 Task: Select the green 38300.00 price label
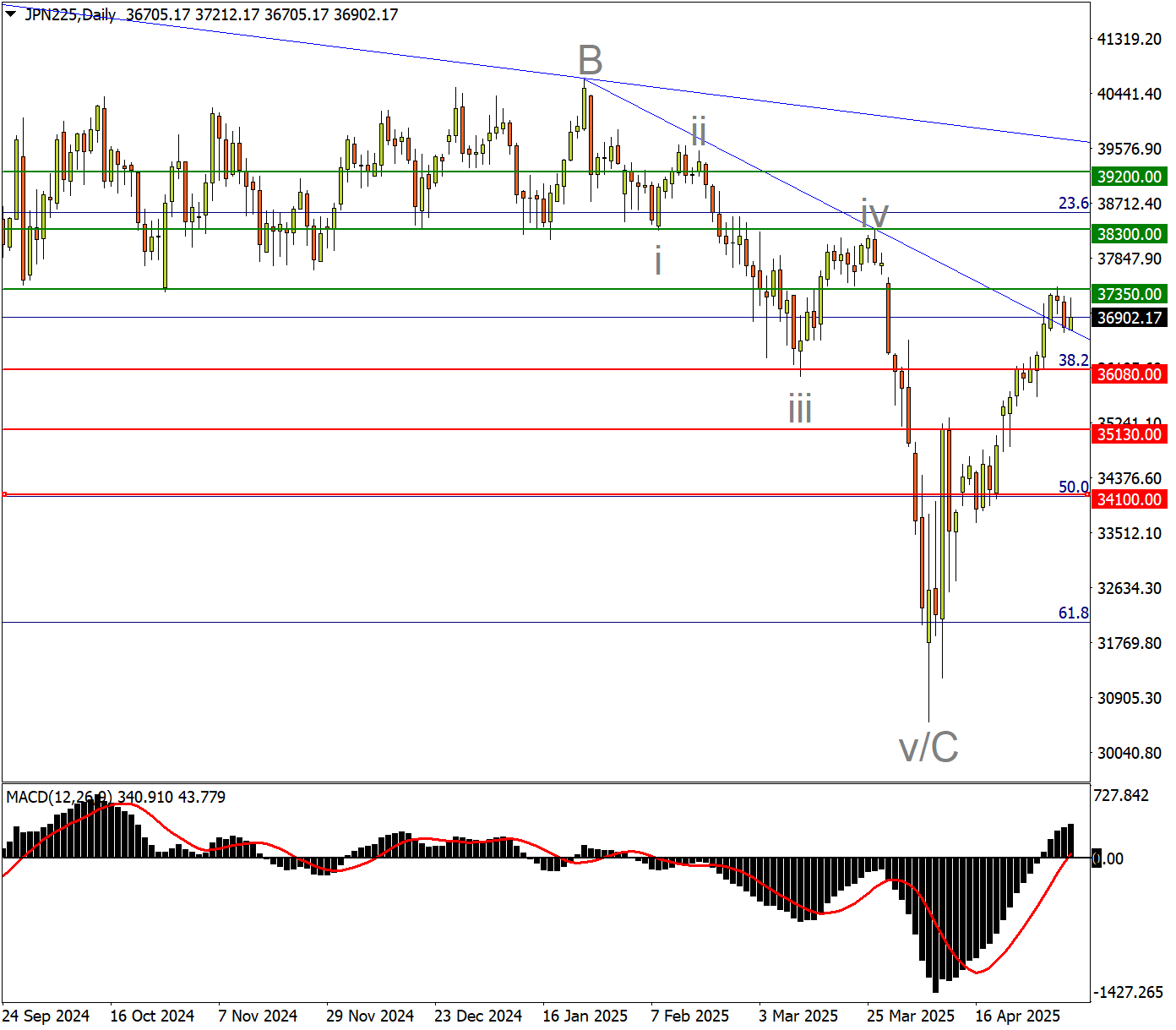pyautogui.click(x=1129, y=234)
